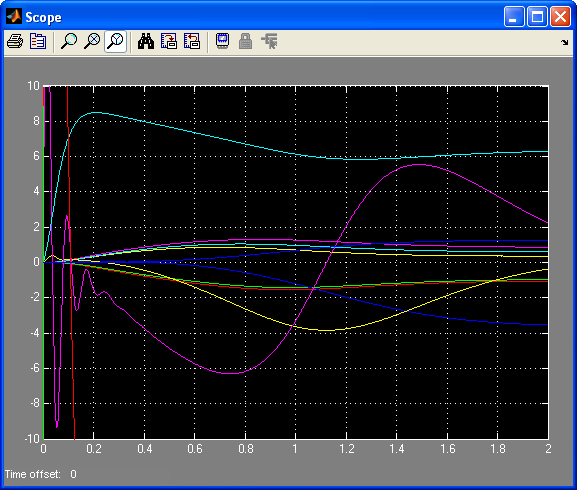Click the y-axis label '-10'
577x490 pixels.
32,439
